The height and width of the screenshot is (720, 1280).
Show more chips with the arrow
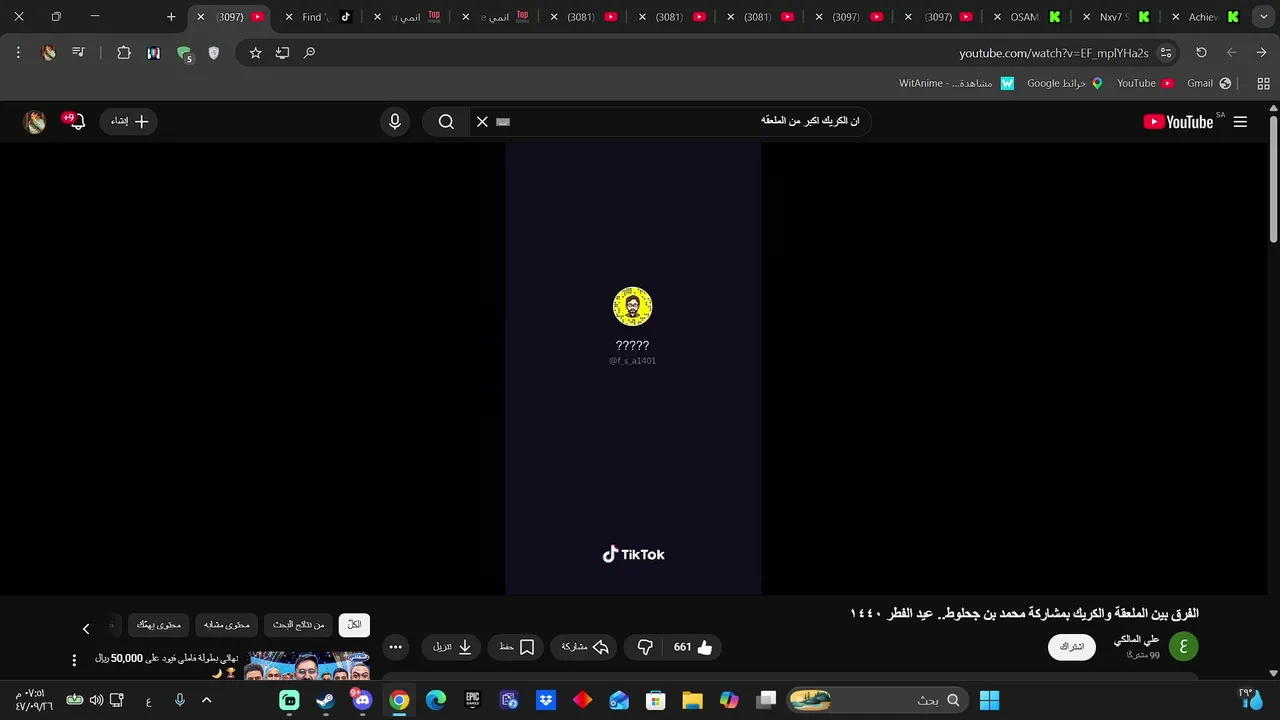pos(86,628)
